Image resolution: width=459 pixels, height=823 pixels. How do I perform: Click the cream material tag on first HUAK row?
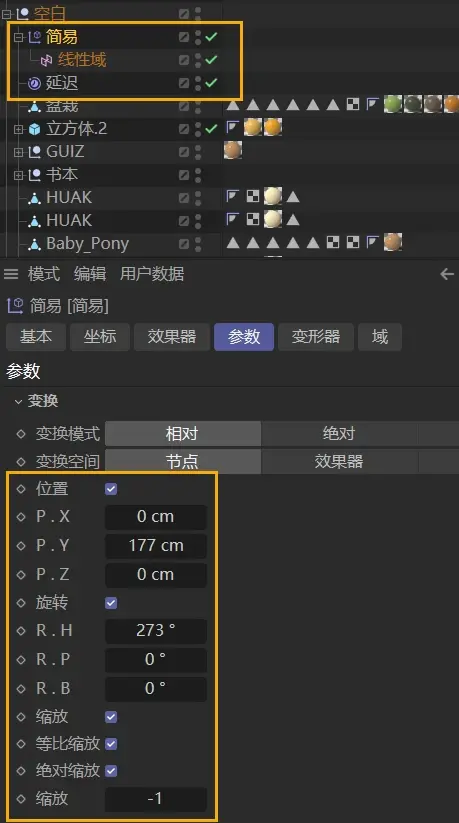[x=273, y=196]
